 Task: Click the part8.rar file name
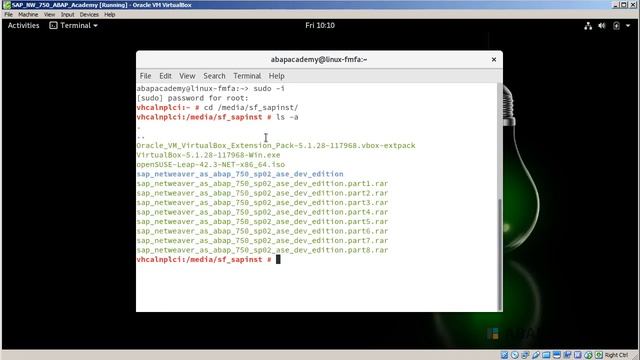pos(262,250)
